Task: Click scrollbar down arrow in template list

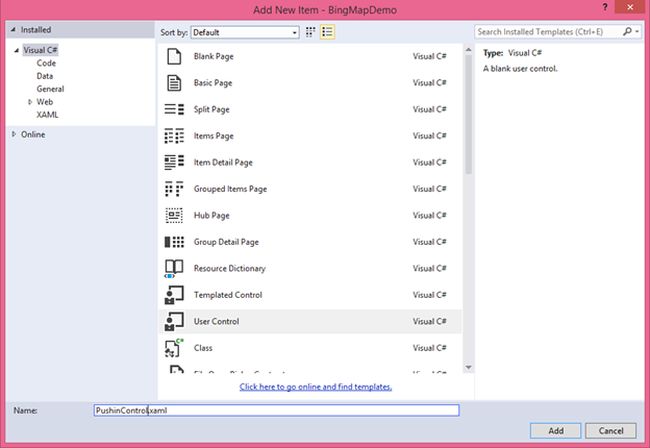Action: 468,367
